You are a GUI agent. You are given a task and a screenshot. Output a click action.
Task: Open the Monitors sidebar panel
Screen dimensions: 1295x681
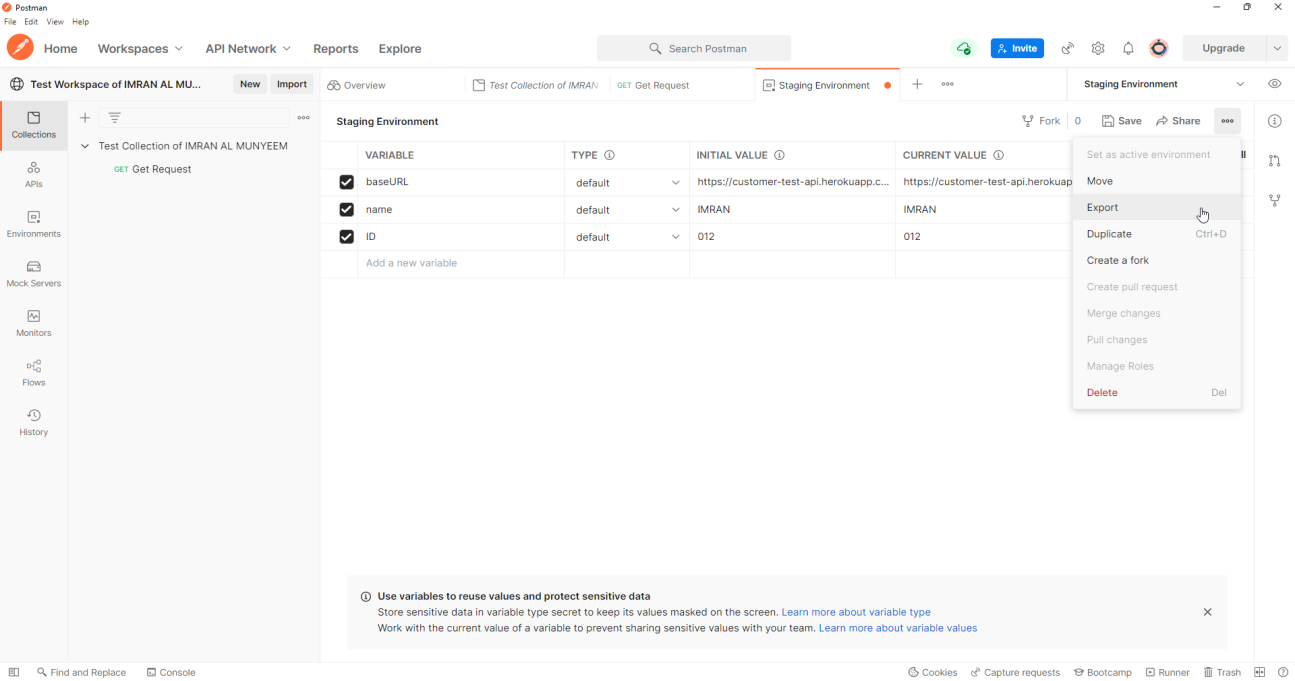tap(34, 323)
